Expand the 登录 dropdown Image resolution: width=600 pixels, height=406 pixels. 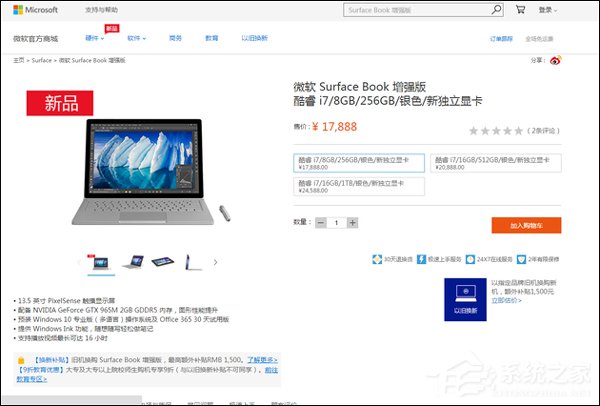click(x=548, y=10)
